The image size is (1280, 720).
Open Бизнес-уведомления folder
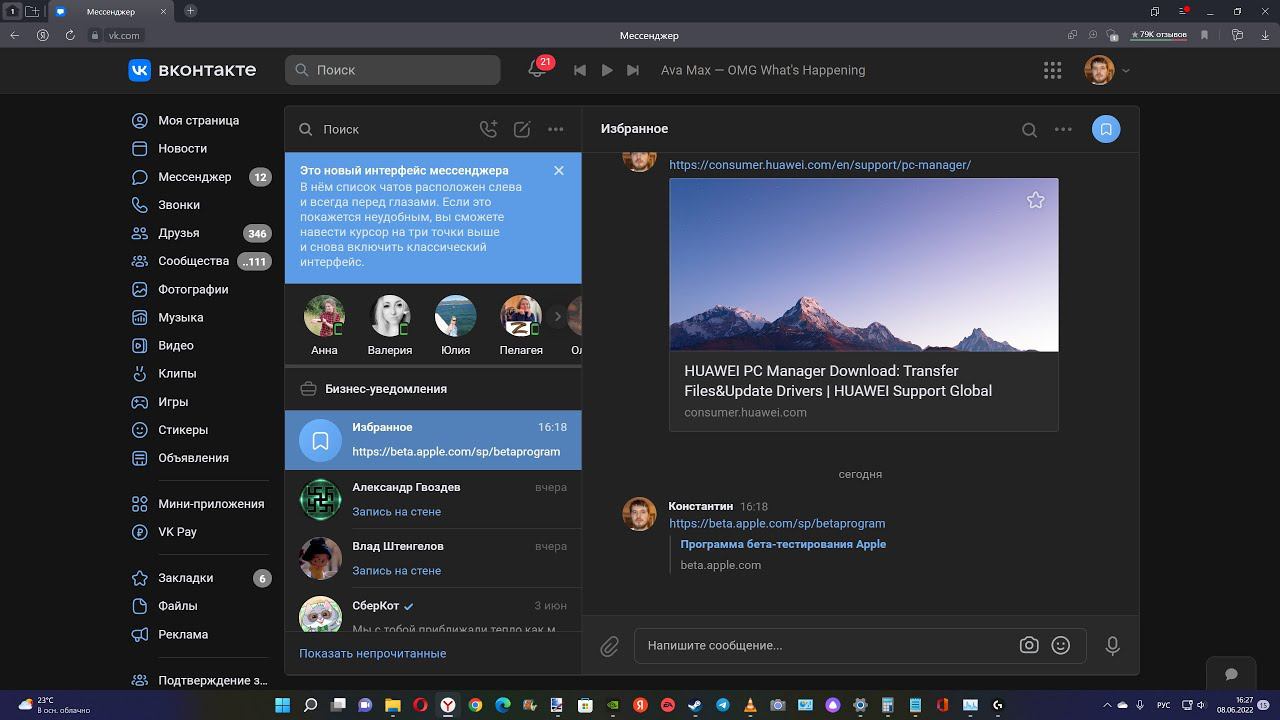433,389
